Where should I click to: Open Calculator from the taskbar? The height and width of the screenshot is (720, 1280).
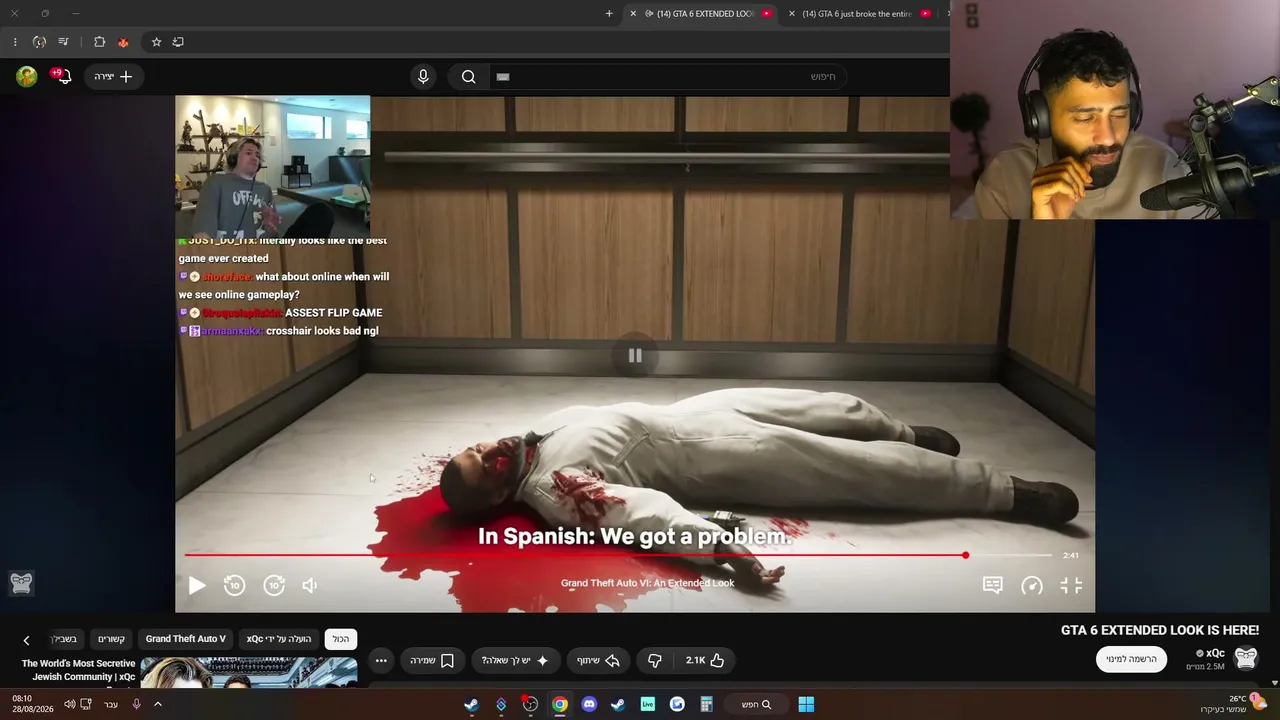[706, 704]
